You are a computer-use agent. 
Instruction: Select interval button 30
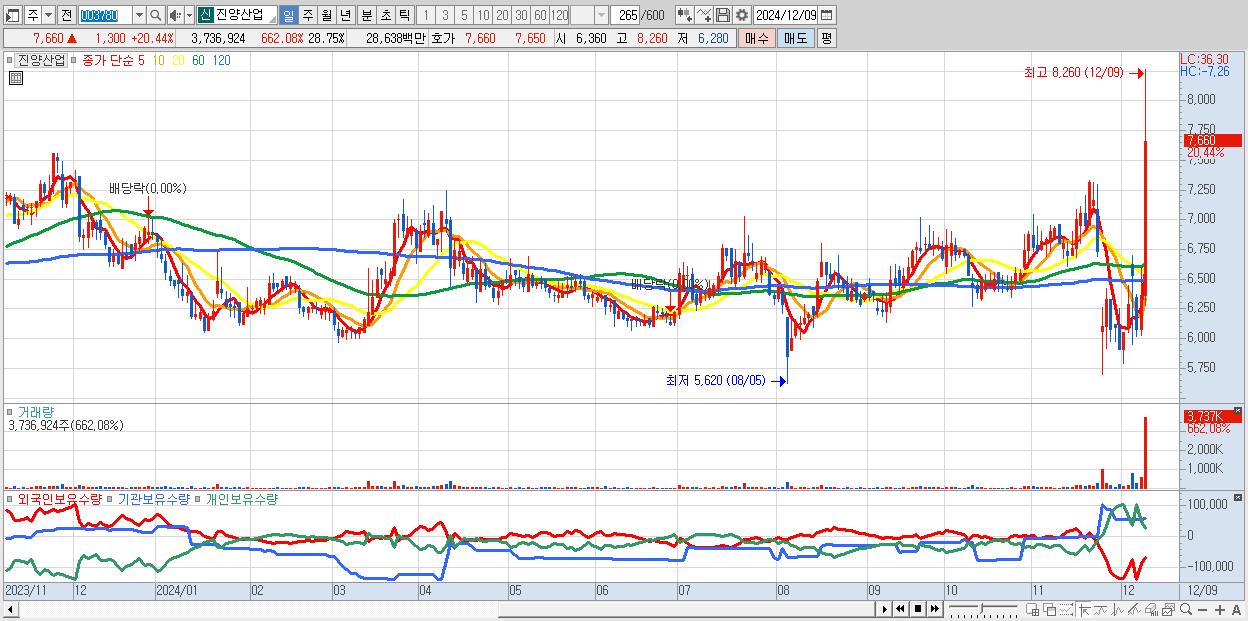click(x=521, y=15)
